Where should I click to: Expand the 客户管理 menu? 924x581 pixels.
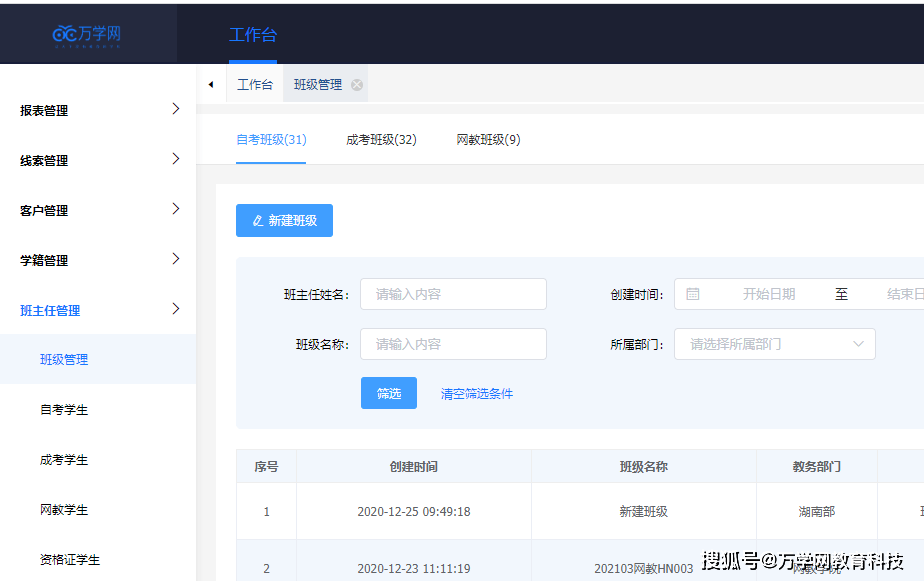[98, 210]
